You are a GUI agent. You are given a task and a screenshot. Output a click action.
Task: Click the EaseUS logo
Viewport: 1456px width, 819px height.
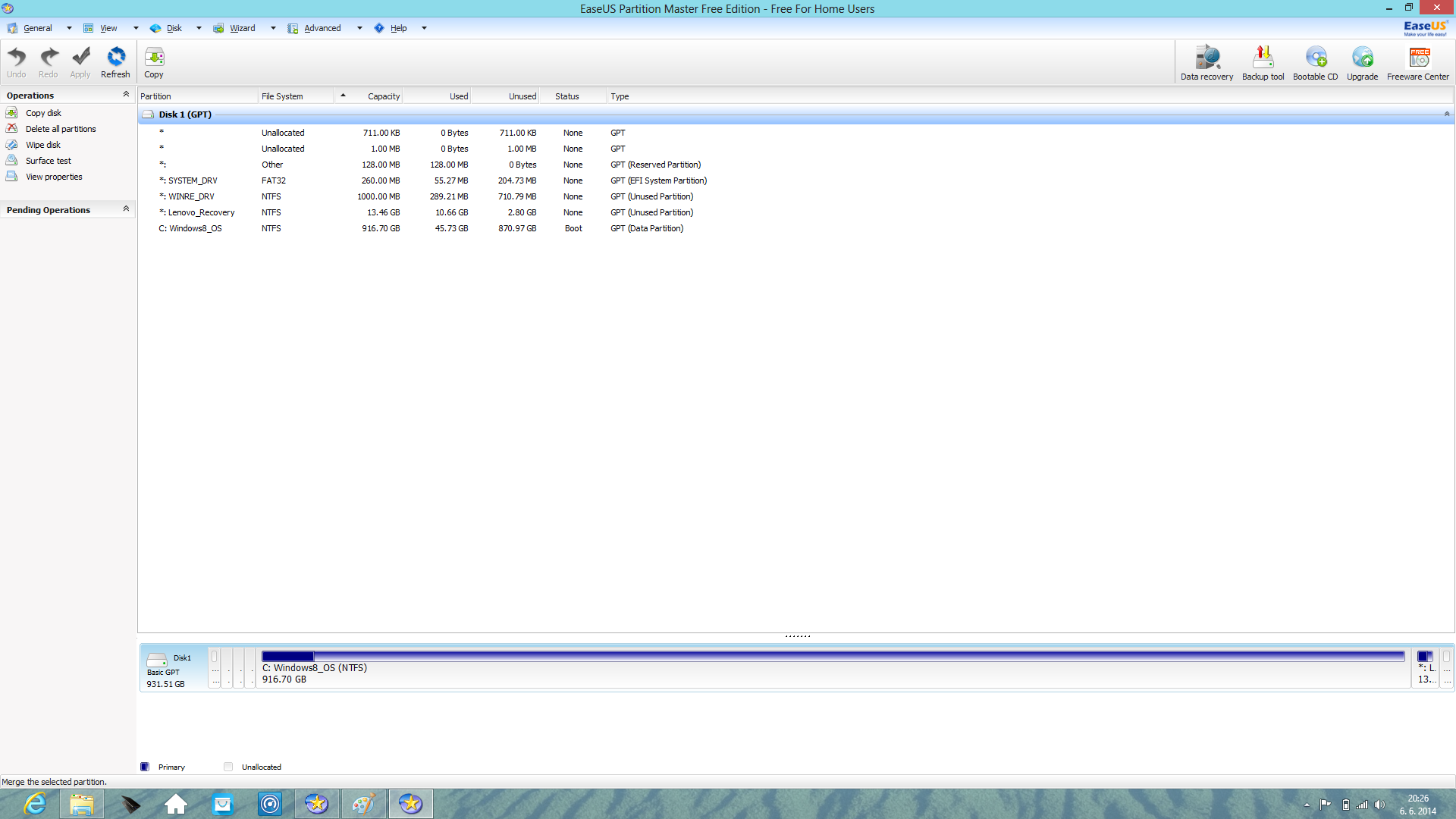coord(1426,28)
